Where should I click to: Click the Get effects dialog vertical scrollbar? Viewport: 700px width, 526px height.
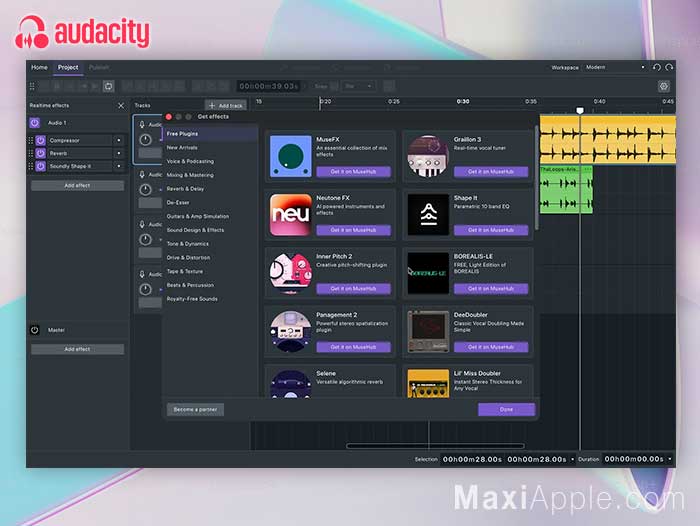(536, 178)
